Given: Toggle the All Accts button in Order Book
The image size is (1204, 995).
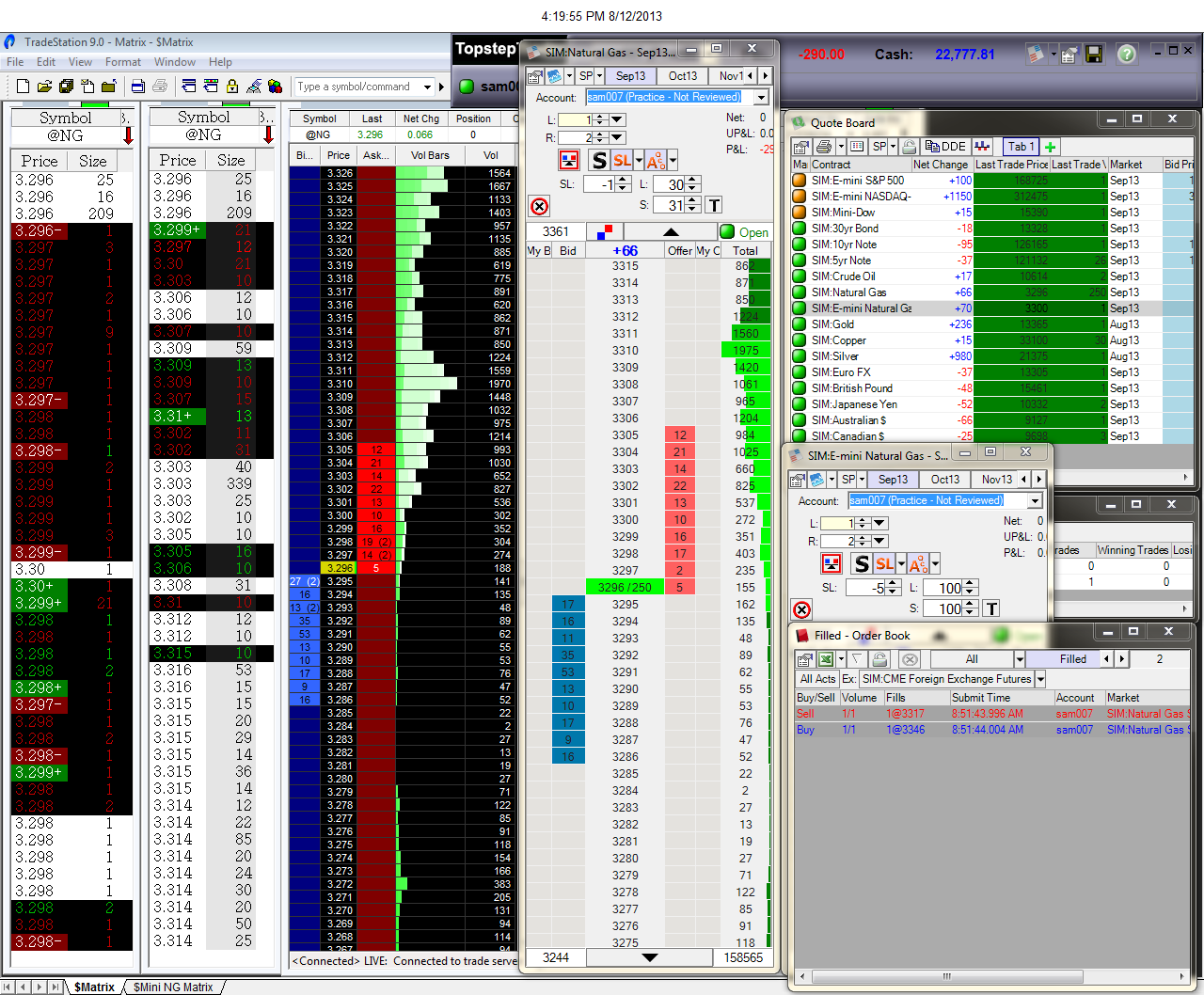Looking at the screenshot, I should (817, 679).
